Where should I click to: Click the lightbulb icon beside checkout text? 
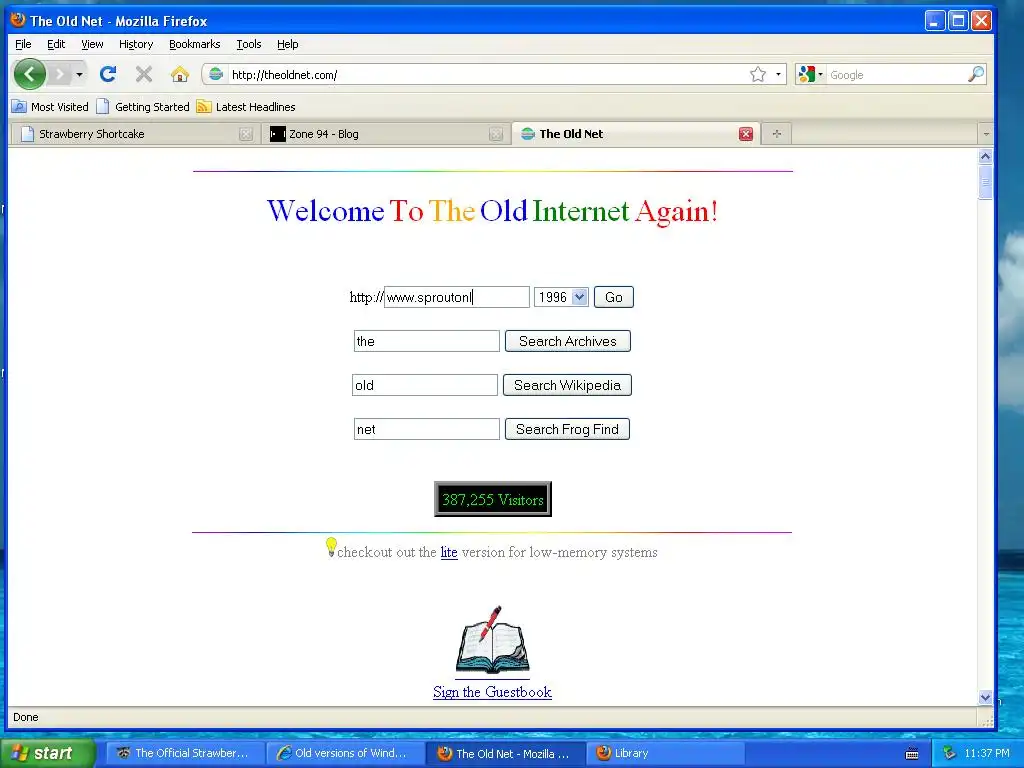331,547
